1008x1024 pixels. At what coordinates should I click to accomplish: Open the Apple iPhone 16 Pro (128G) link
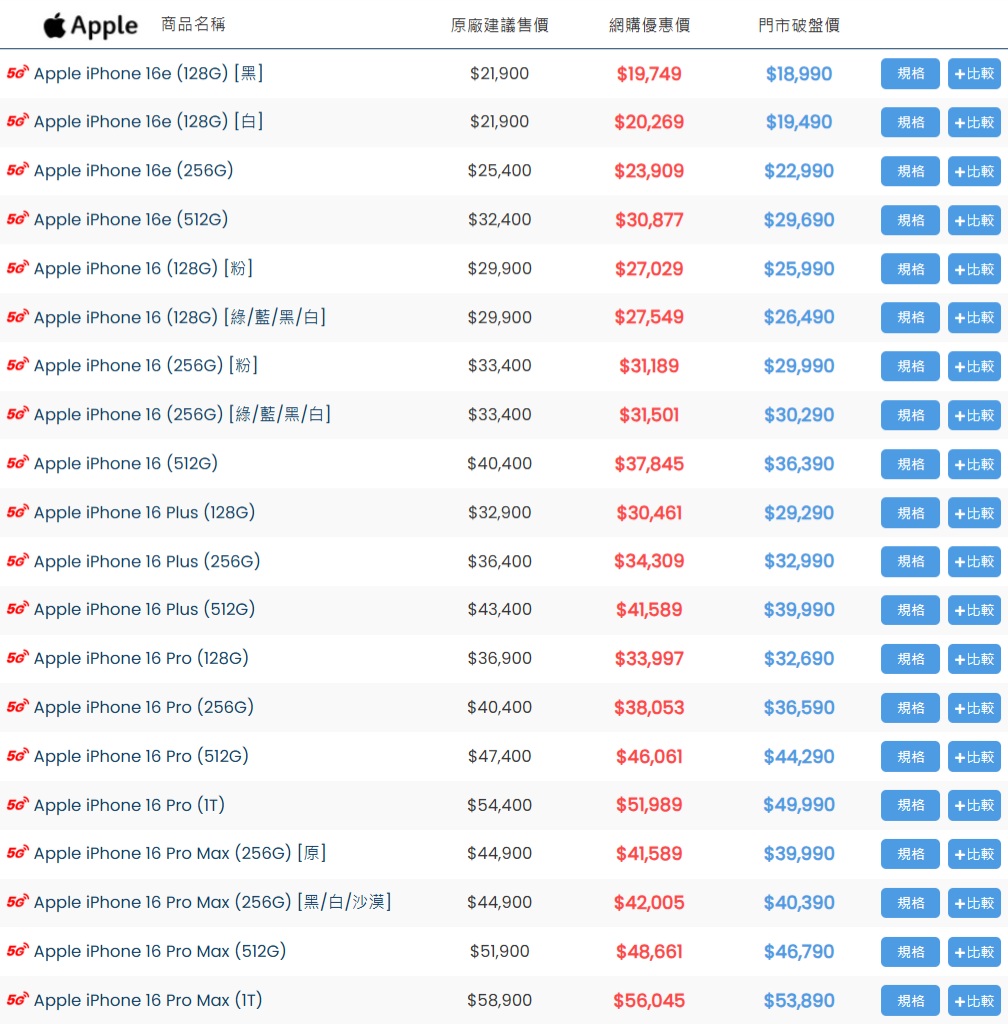point(142,658)
